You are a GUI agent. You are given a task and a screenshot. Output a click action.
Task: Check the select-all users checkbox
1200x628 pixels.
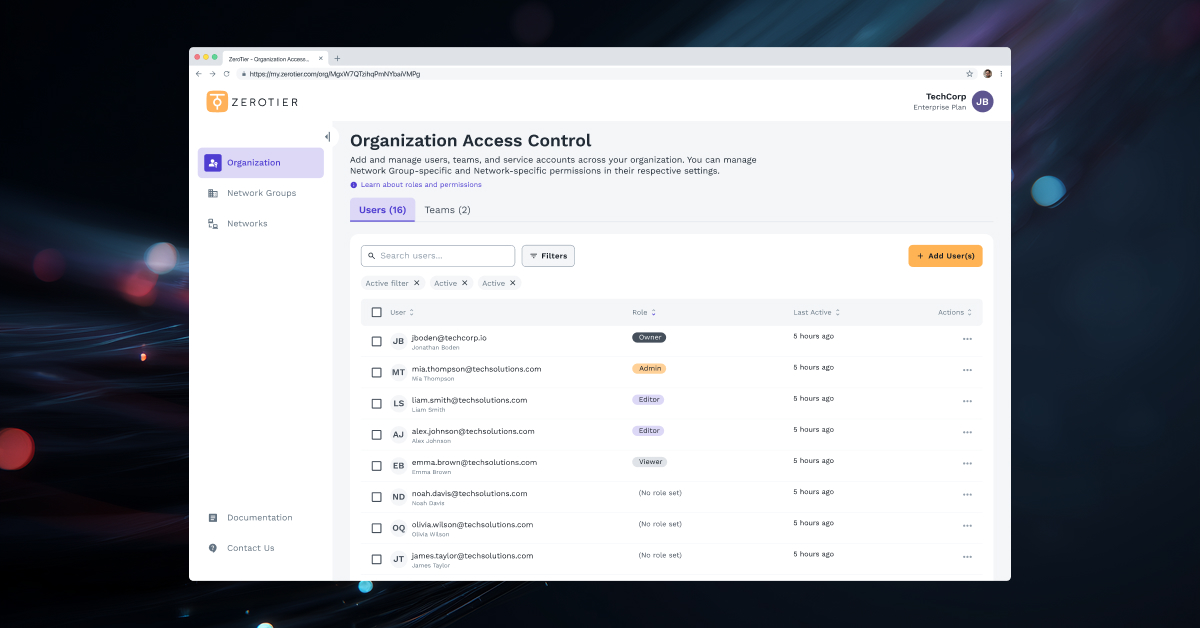coord(376,312)
